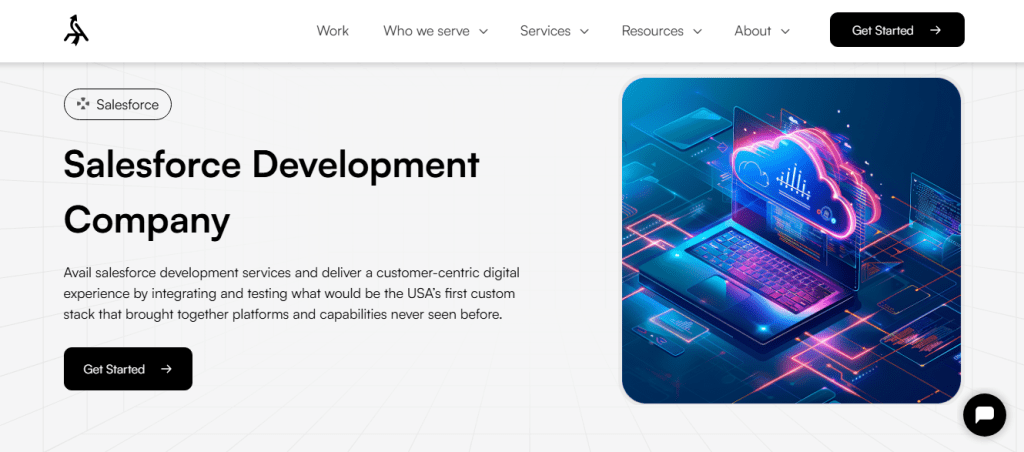Expand the Resources chevron
The image size is (1024, 452).
pos(697,31)
